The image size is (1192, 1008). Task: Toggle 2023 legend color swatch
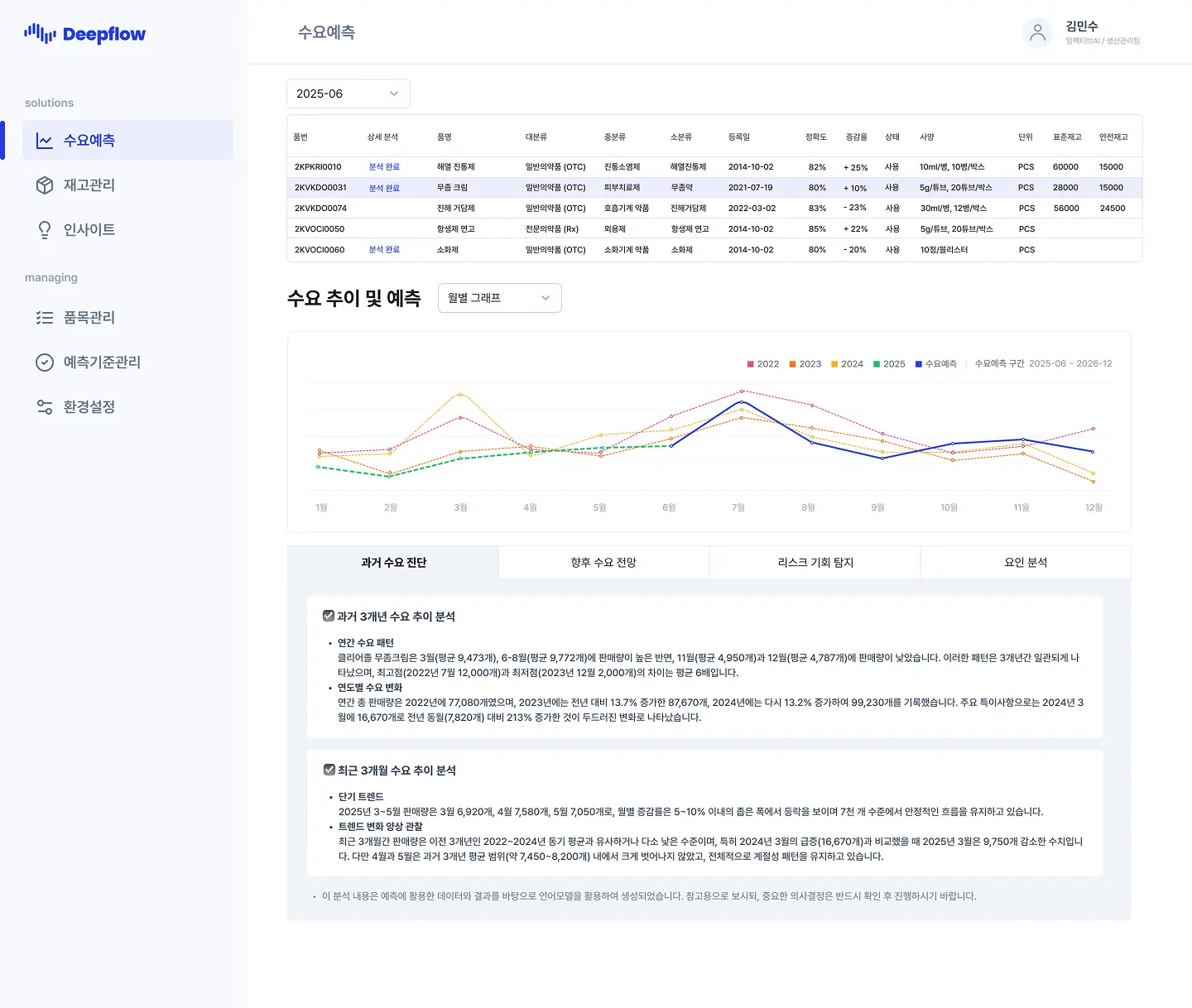792,364
